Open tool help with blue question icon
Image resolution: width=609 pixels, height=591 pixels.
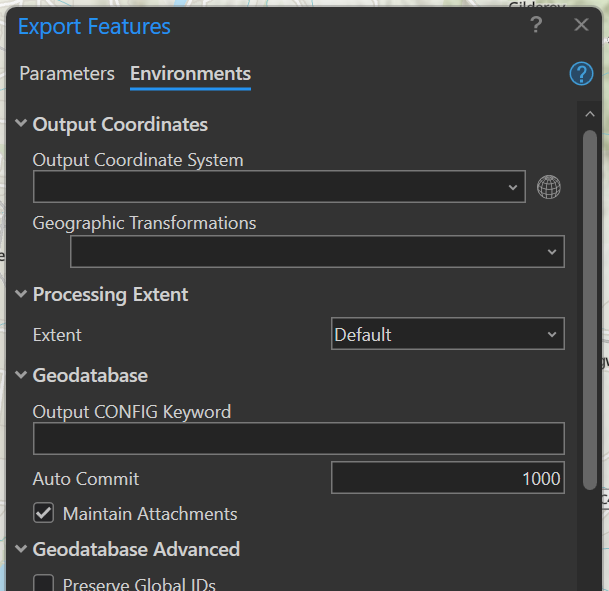coord(581,73)
